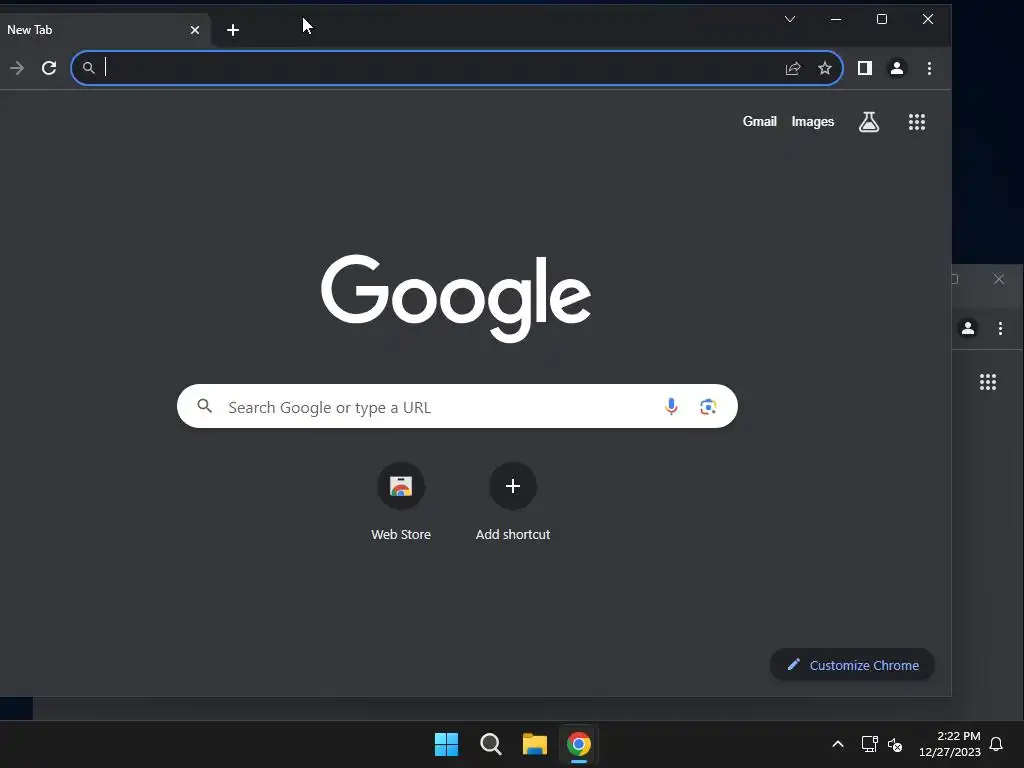Viewport: 1024px width, 768px height.
Task: Reload the current page
Action: 49,68
